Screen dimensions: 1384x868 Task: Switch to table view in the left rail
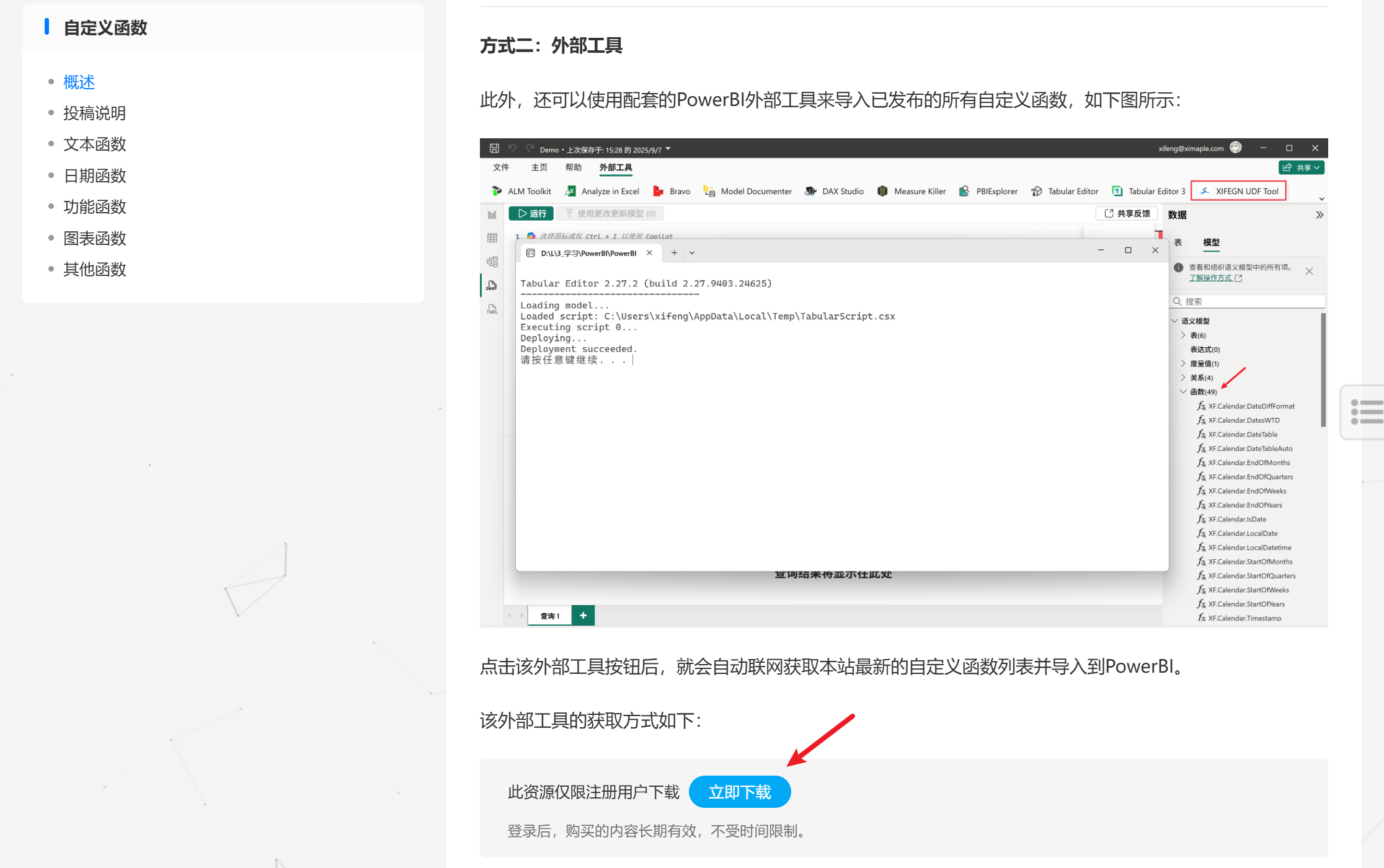point(492,238)
